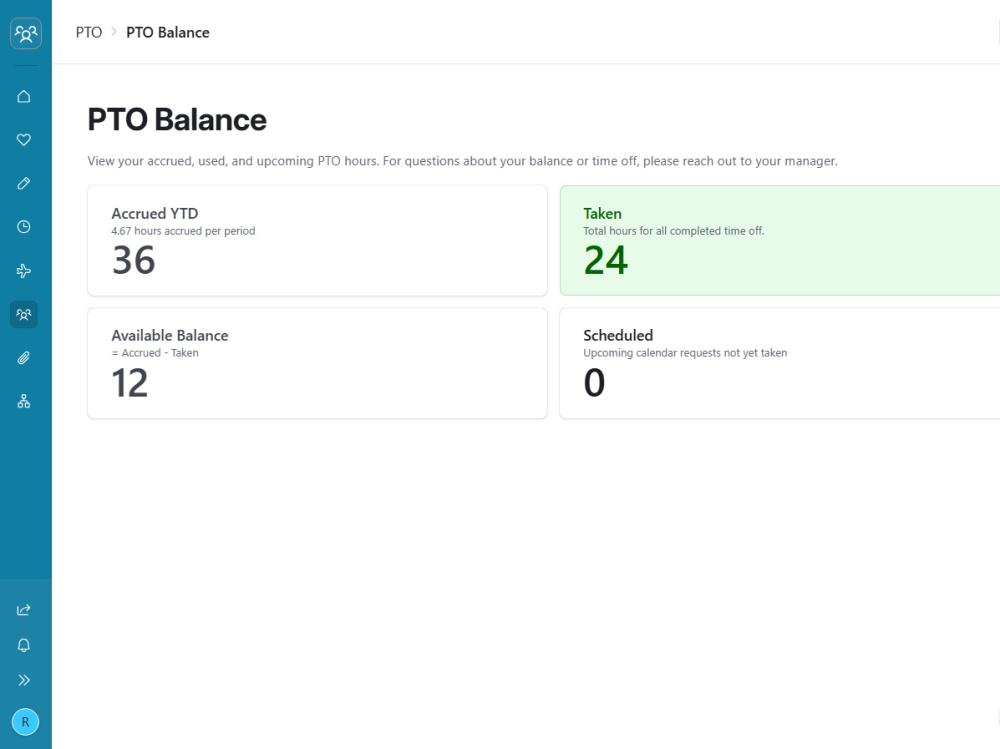Select the heart icon in sidebar
1000x749 pixels.
click(24, 140)
